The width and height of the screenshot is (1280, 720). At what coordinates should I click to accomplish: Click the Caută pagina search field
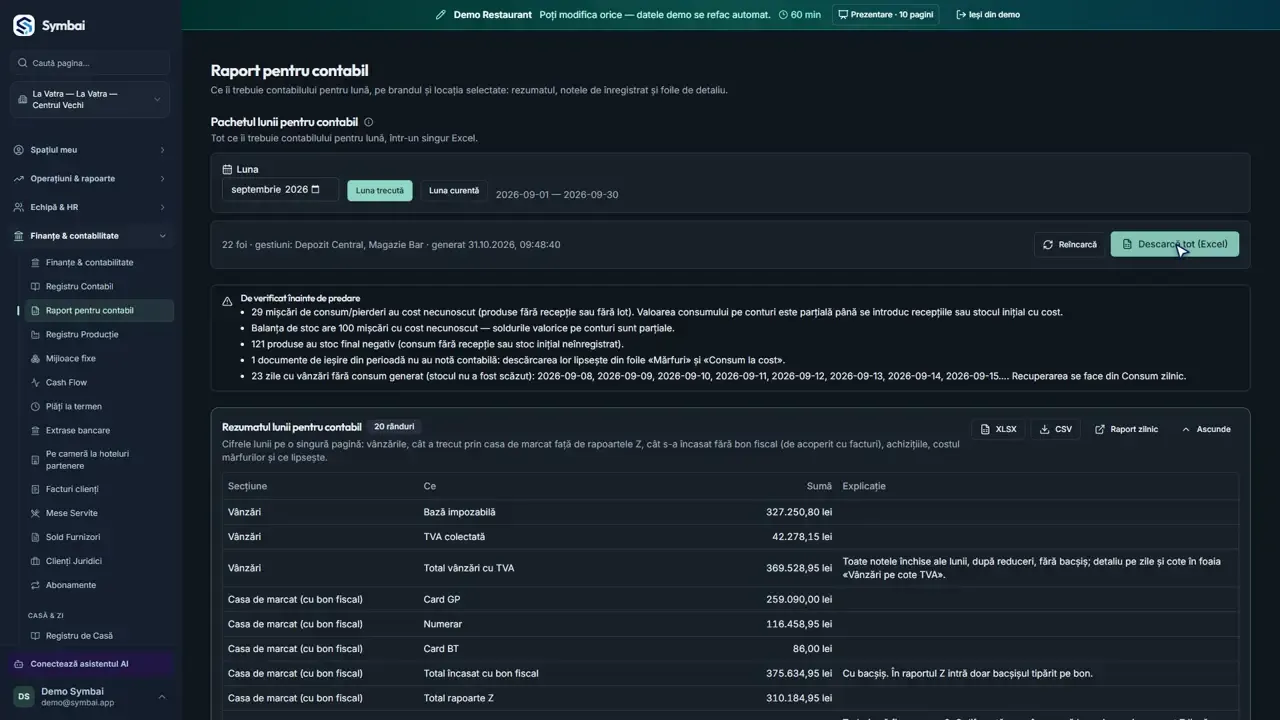pyautogui.click(x=90, y=63)
